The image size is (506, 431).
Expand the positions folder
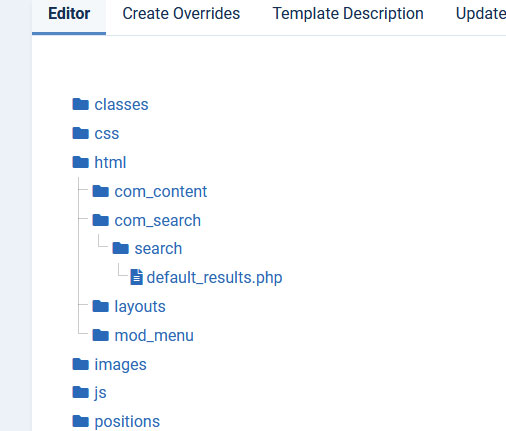pos(127,422)
